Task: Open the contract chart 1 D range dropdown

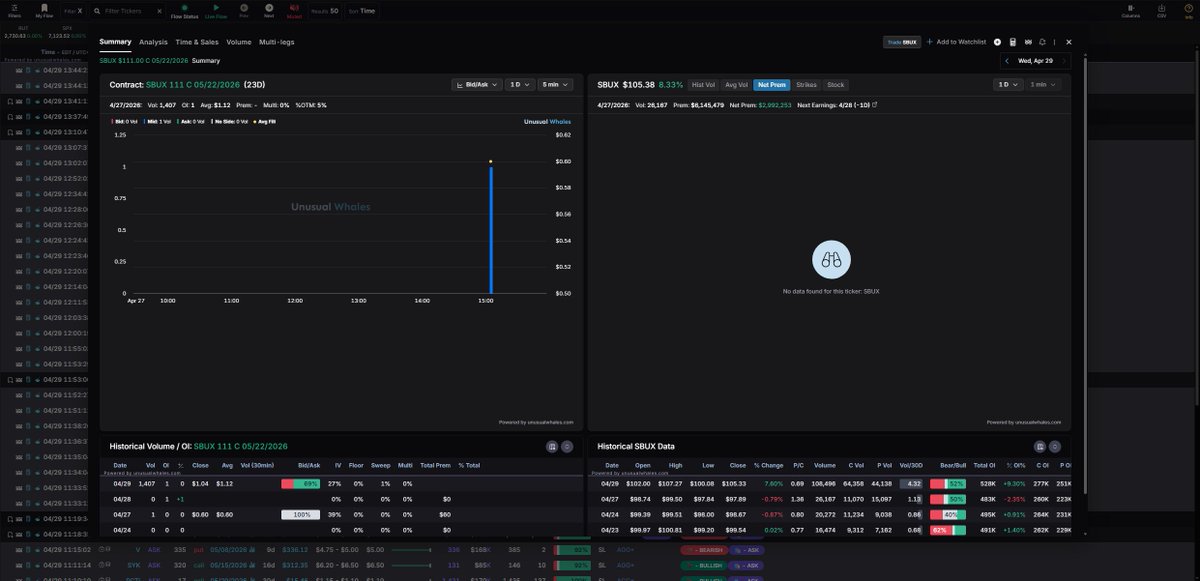Action: pos(519,85)
